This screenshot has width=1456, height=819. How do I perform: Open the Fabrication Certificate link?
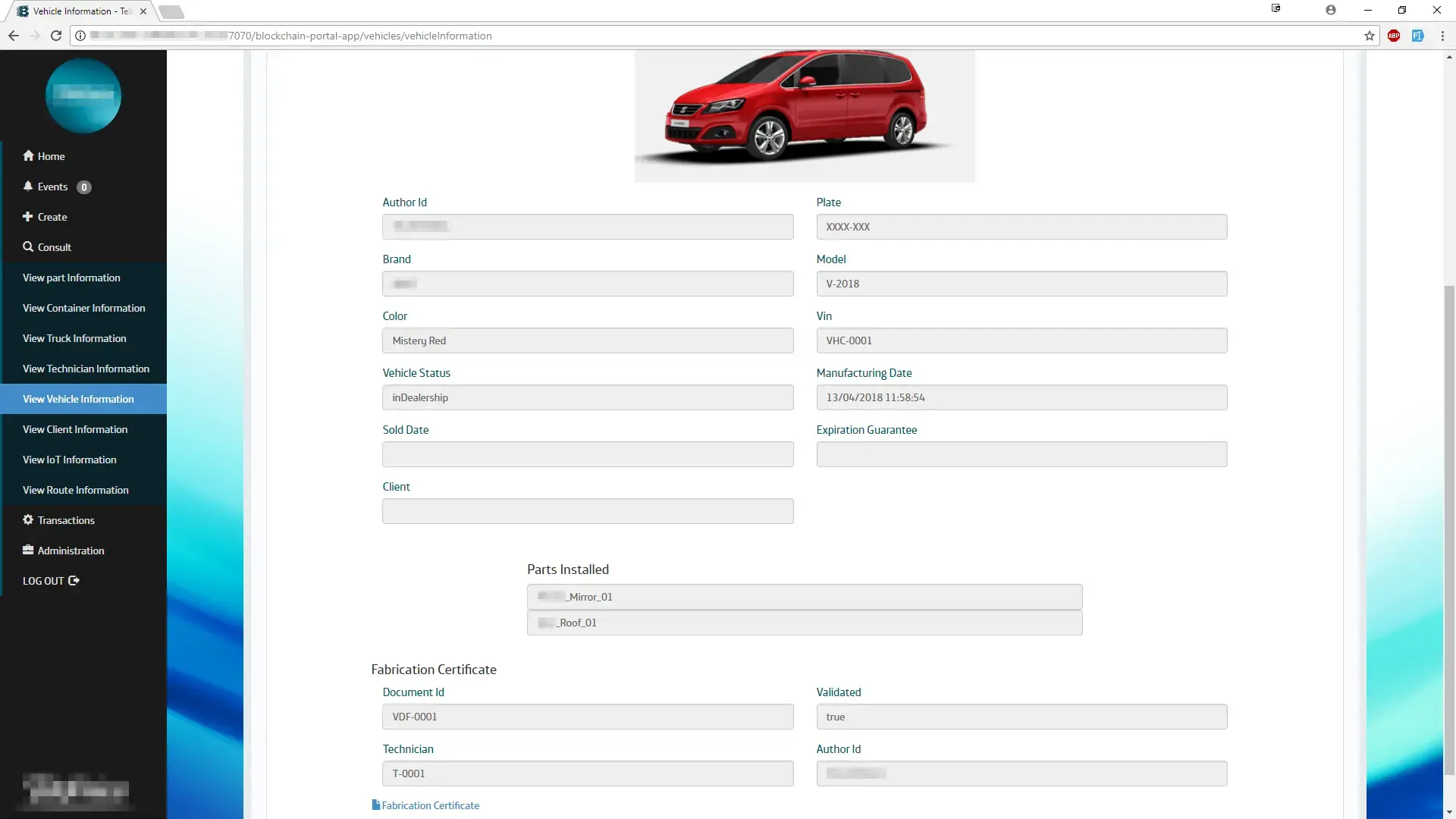pyautogui.click(x=430, y=805)
